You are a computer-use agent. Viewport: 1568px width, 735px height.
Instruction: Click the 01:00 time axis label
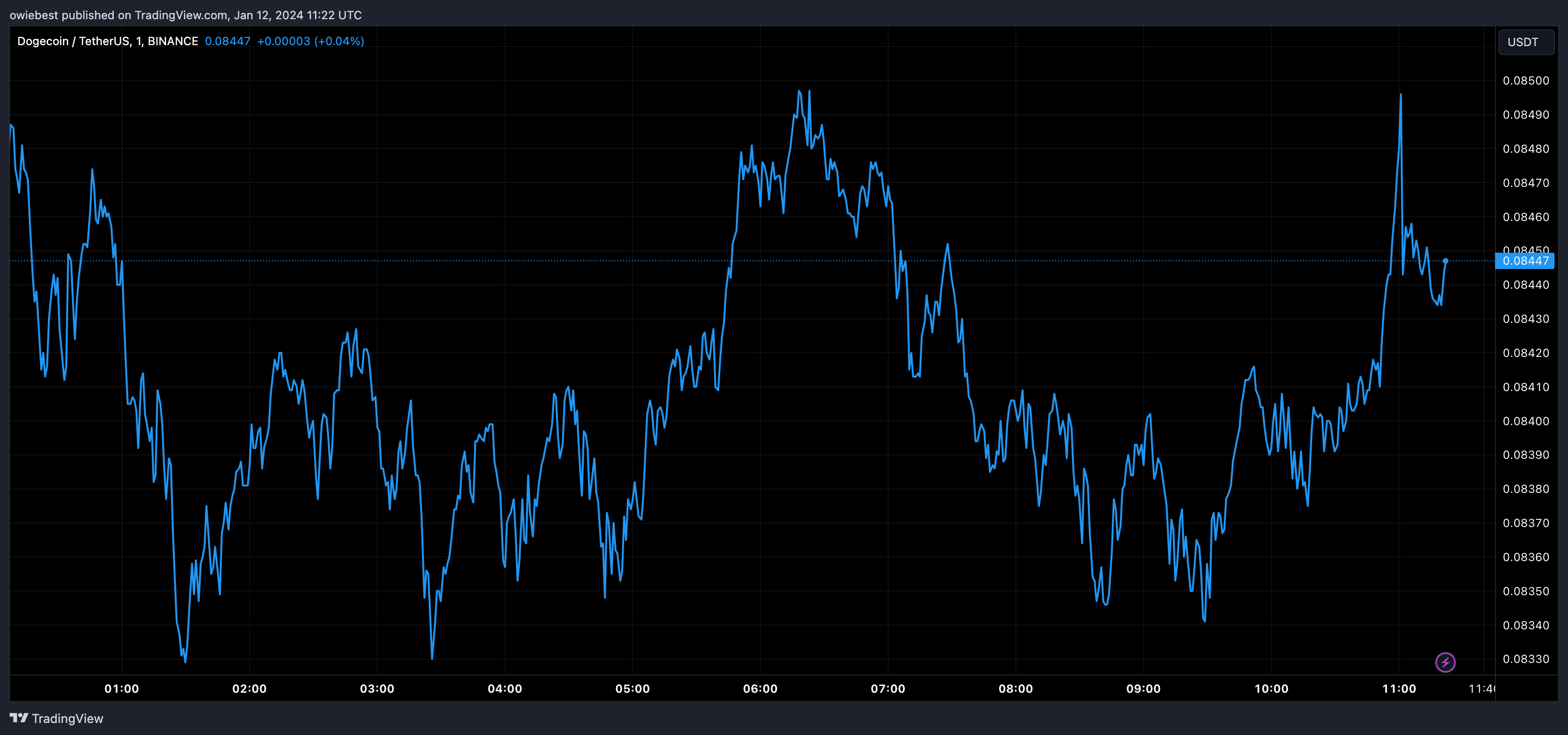pos(122,689)
